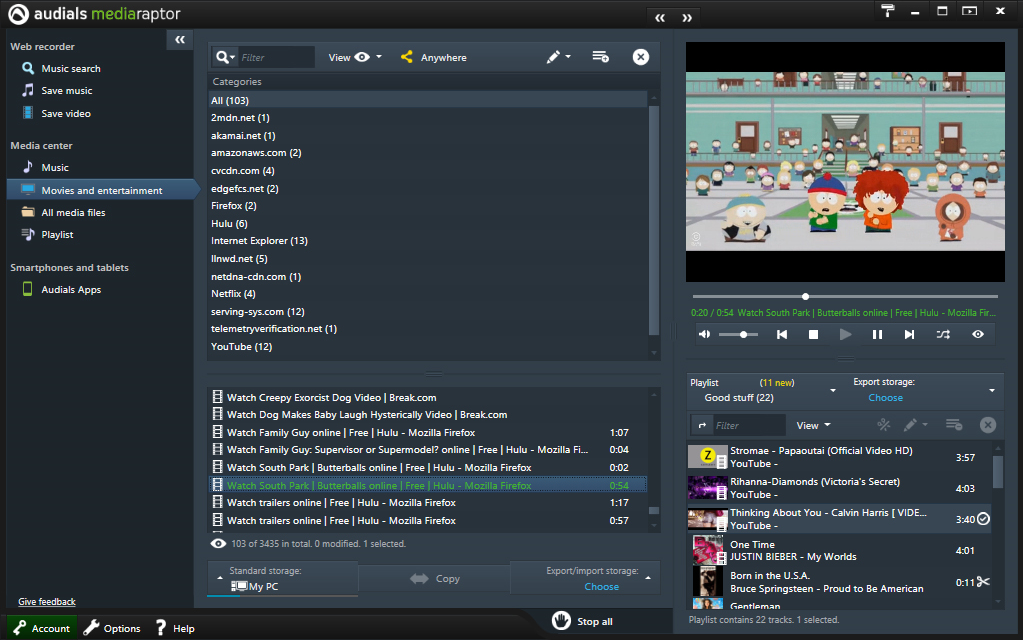
Task: Open the edit pencil dropdown
Action: [558, 57]
